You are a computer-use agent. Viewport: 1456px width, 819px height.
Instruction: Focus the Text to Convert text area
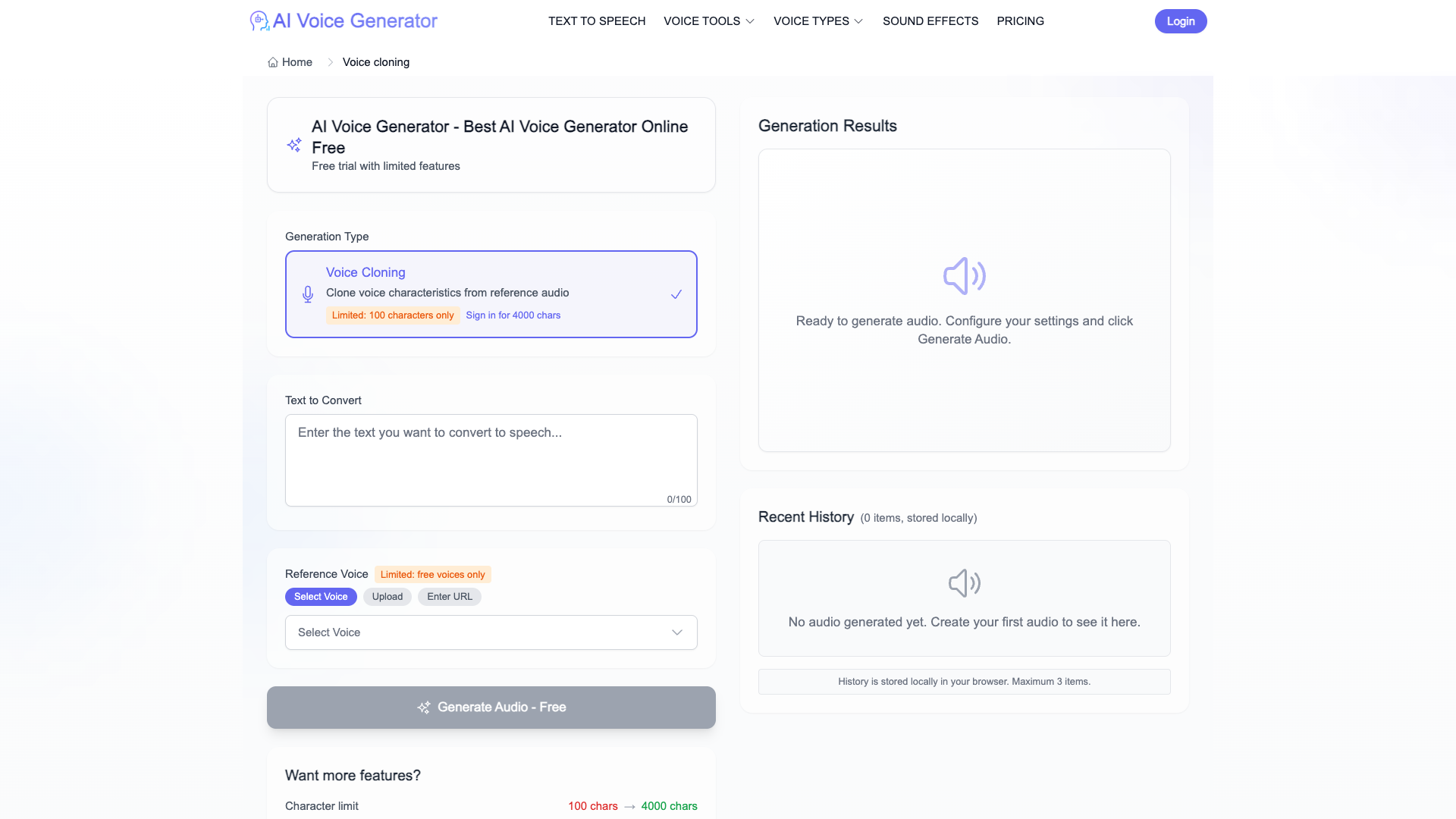coord(491,460)
